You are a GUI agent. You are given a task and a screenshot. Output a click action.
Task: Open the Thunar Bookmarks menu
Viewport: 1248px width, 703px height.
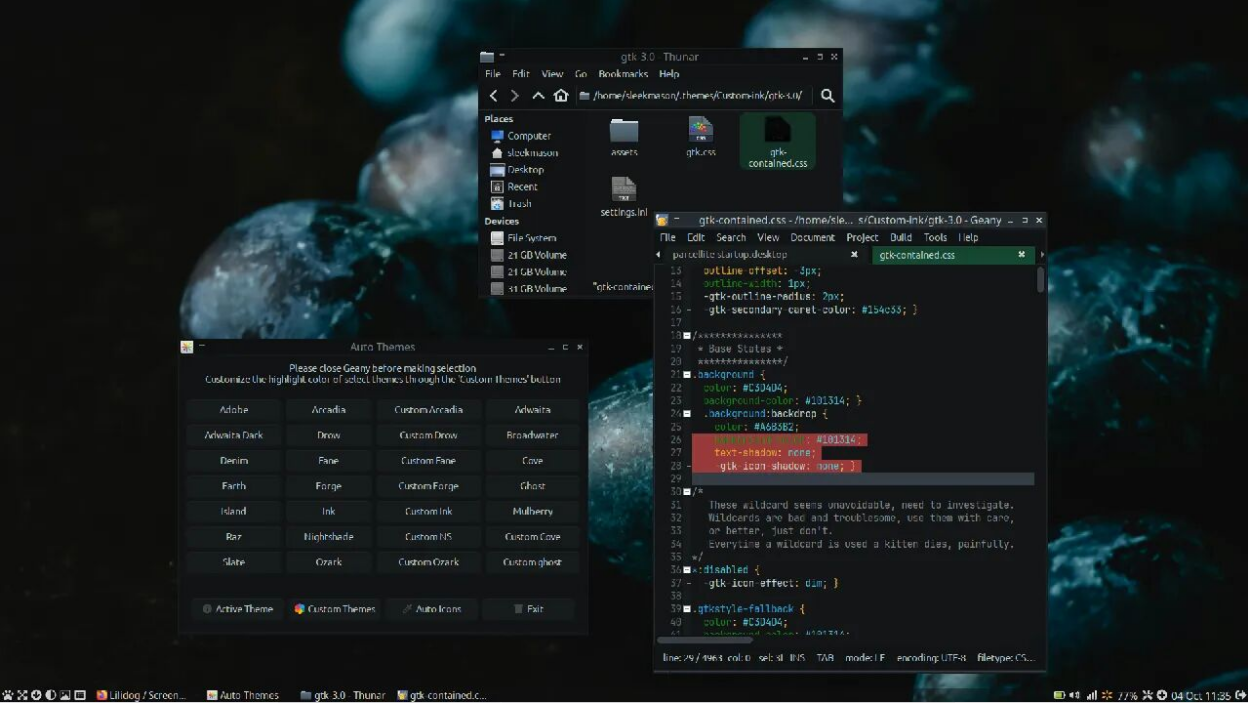(623, 74)
